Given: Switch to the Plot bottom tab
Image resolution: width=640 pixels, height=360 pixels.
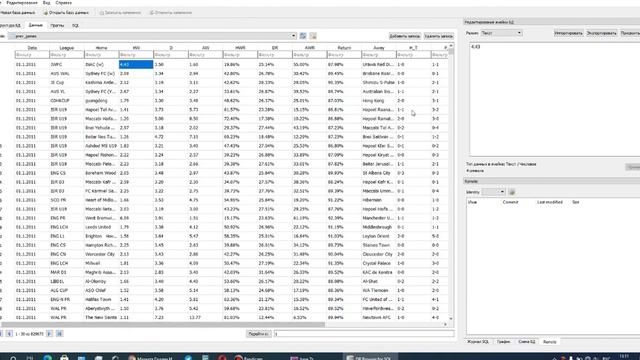Looking at the screenshot, I should 503,342.
